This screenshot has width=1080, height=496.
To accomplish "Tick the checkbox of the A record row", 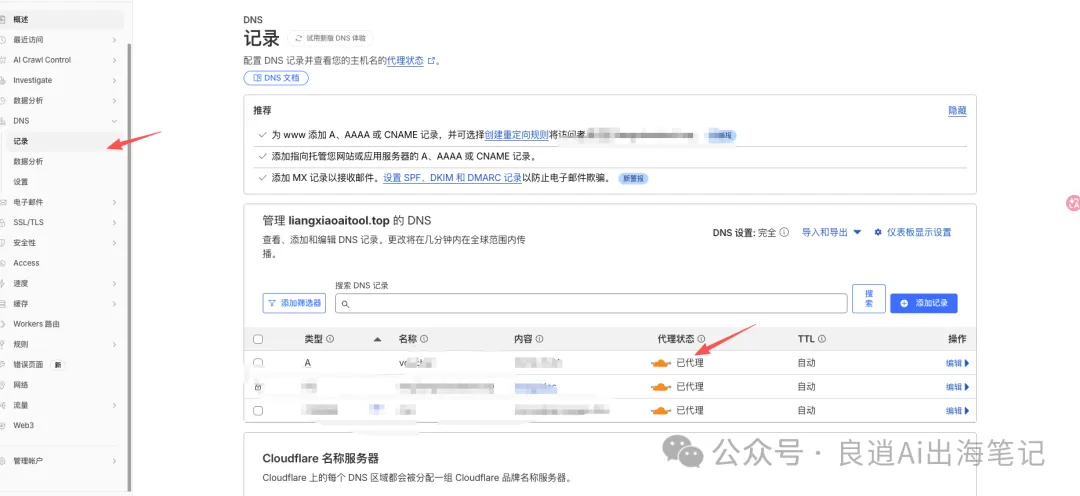I will click(x=258, y=362).
